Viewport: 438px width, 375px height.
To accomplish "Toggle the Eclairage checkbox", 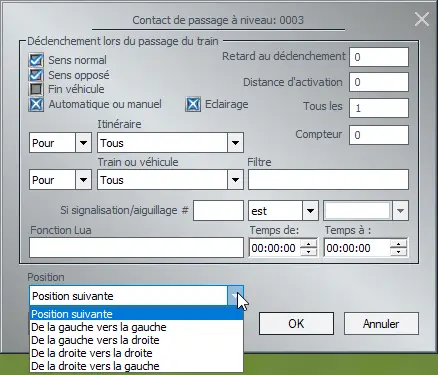I will pyautogui.click(x=193, y=104).
